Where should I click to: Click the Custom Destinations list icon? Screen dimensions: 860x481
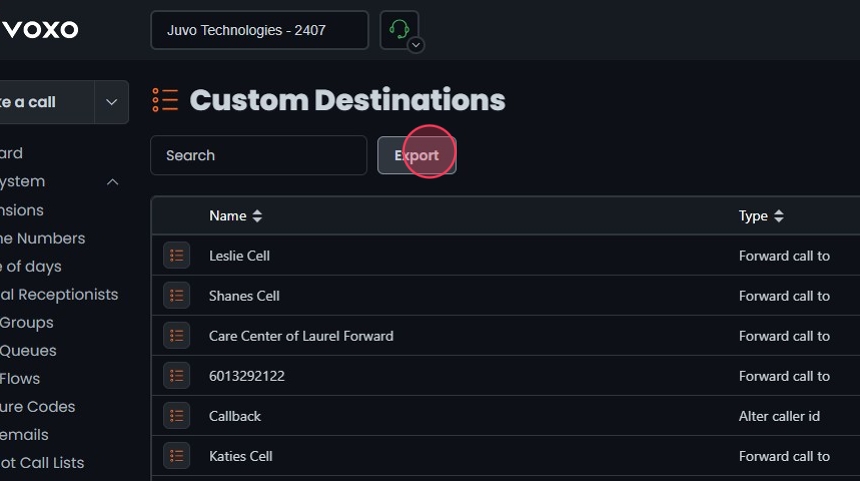coord(165,100)
